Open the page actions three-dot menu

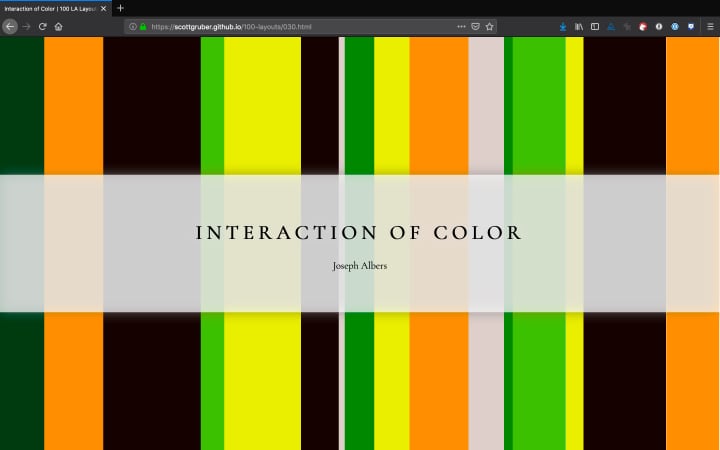coord(461,27)
